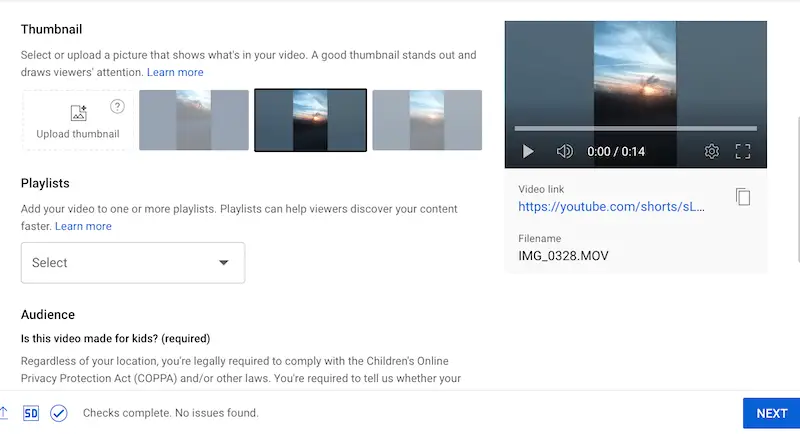Image resolution: width=800 pixels, height=434 pixels.
Task: Open Learn more link under Thumbnail
Action: (x=175, y=72)
